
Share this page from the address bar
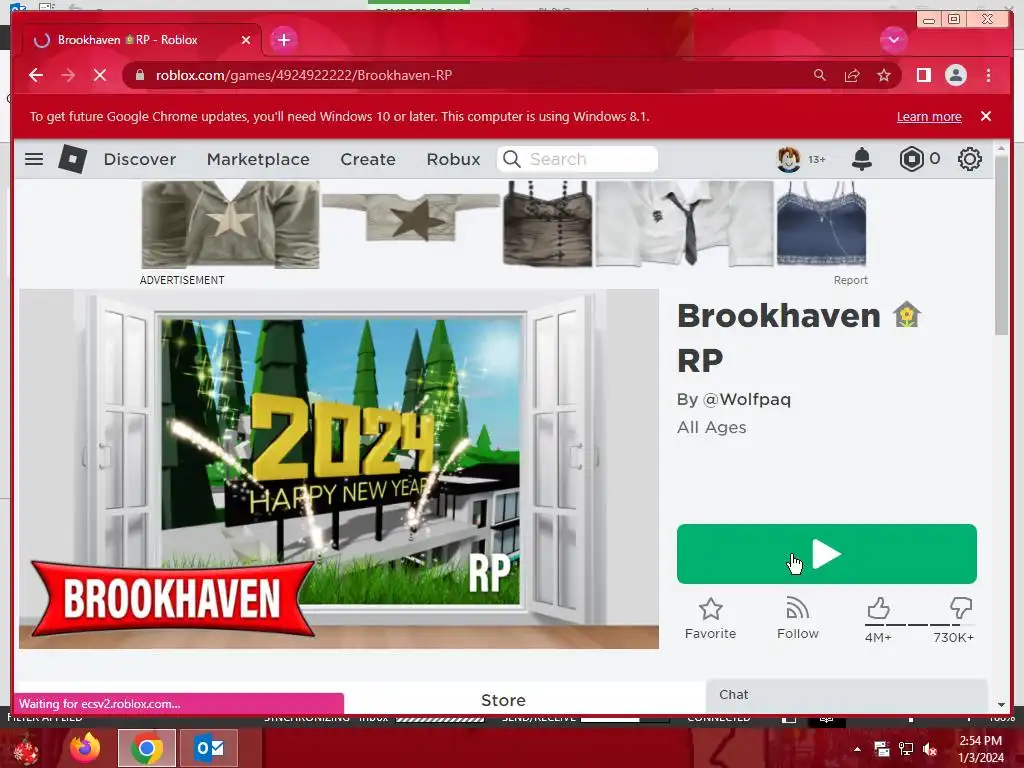tap(852, 75)
